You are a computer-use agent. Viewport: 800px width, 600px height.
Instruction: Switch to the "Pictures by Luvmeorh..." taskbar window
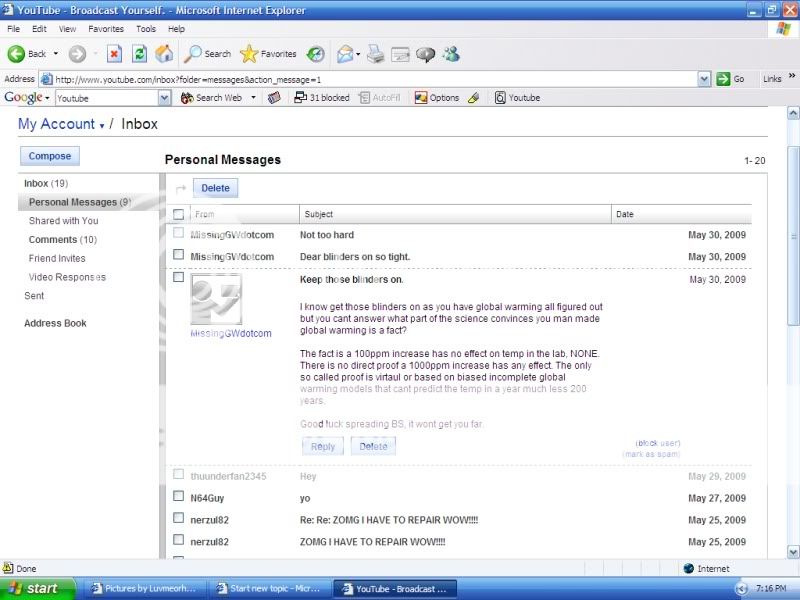point(147,588)
